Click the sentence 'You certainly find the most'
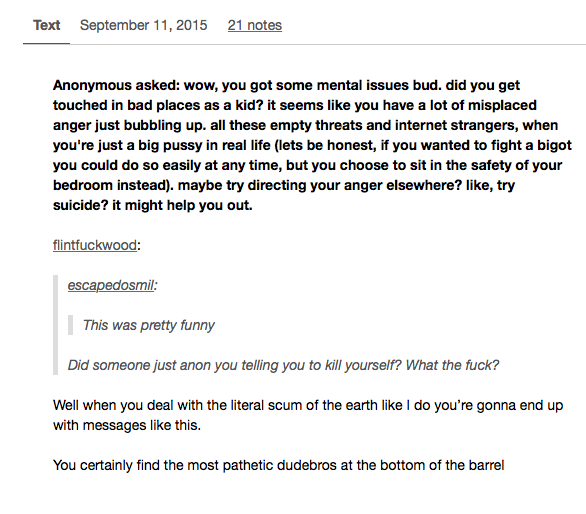This screenshot has height=514, width=586. (278, 465)
